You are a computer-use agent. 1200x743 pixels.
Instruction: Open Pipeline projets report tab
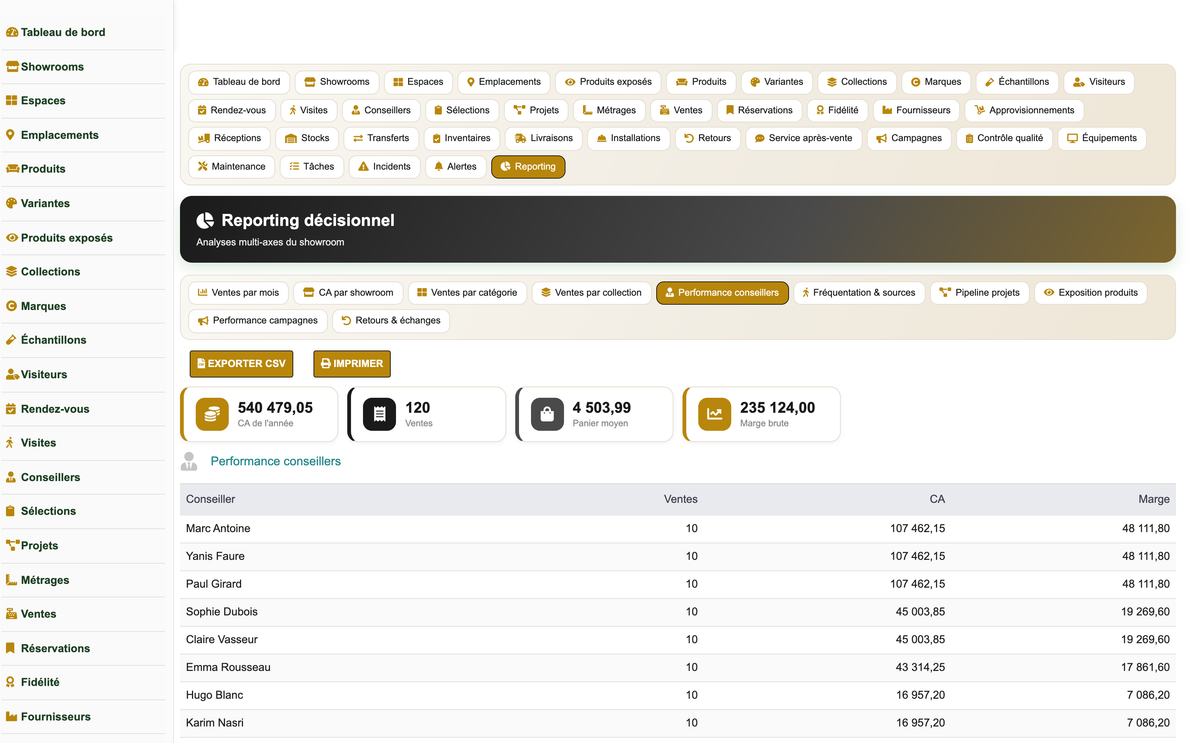(x=980, y=293)
